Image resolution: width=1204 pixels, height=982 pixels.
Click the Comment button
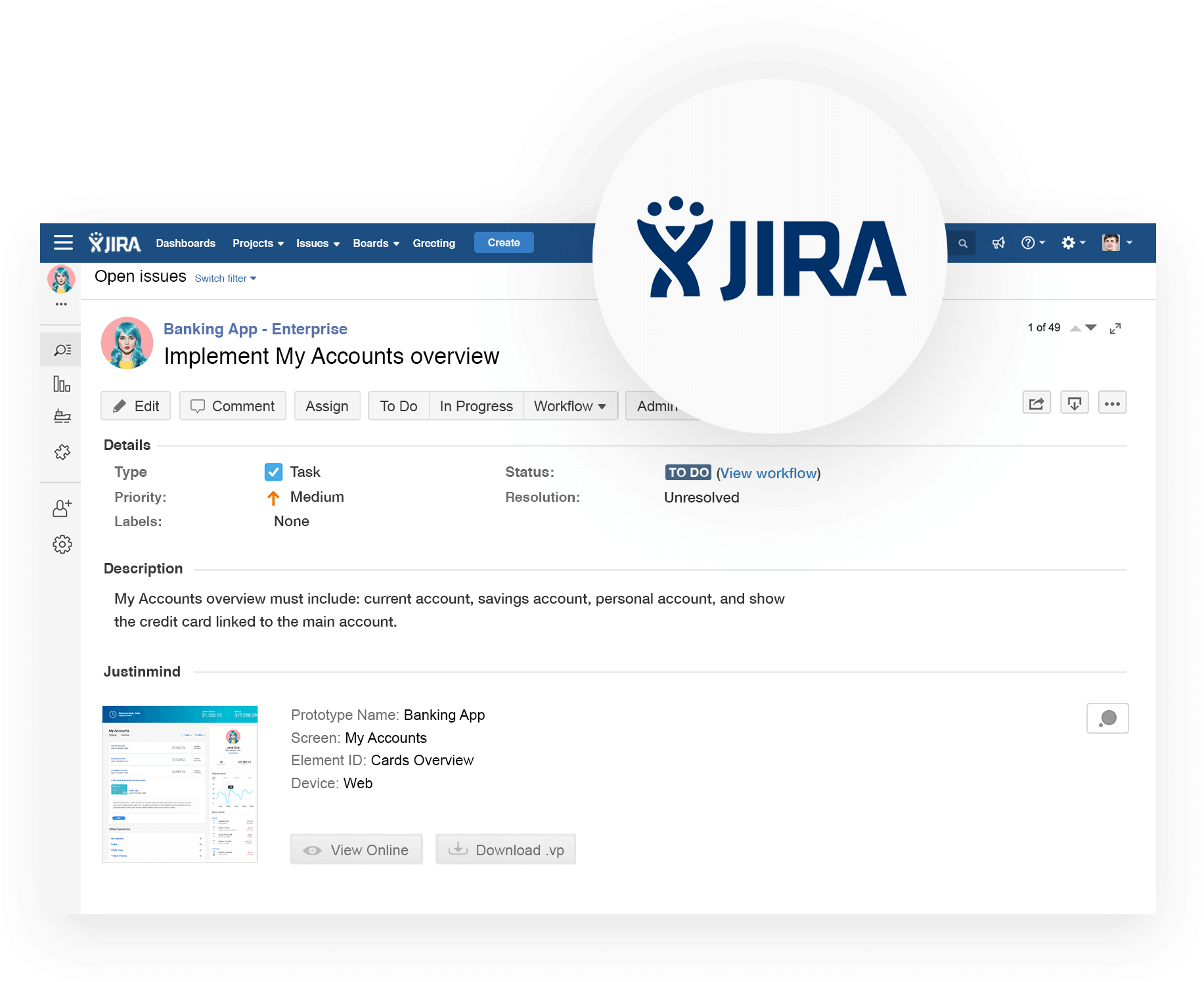[233, 406]
